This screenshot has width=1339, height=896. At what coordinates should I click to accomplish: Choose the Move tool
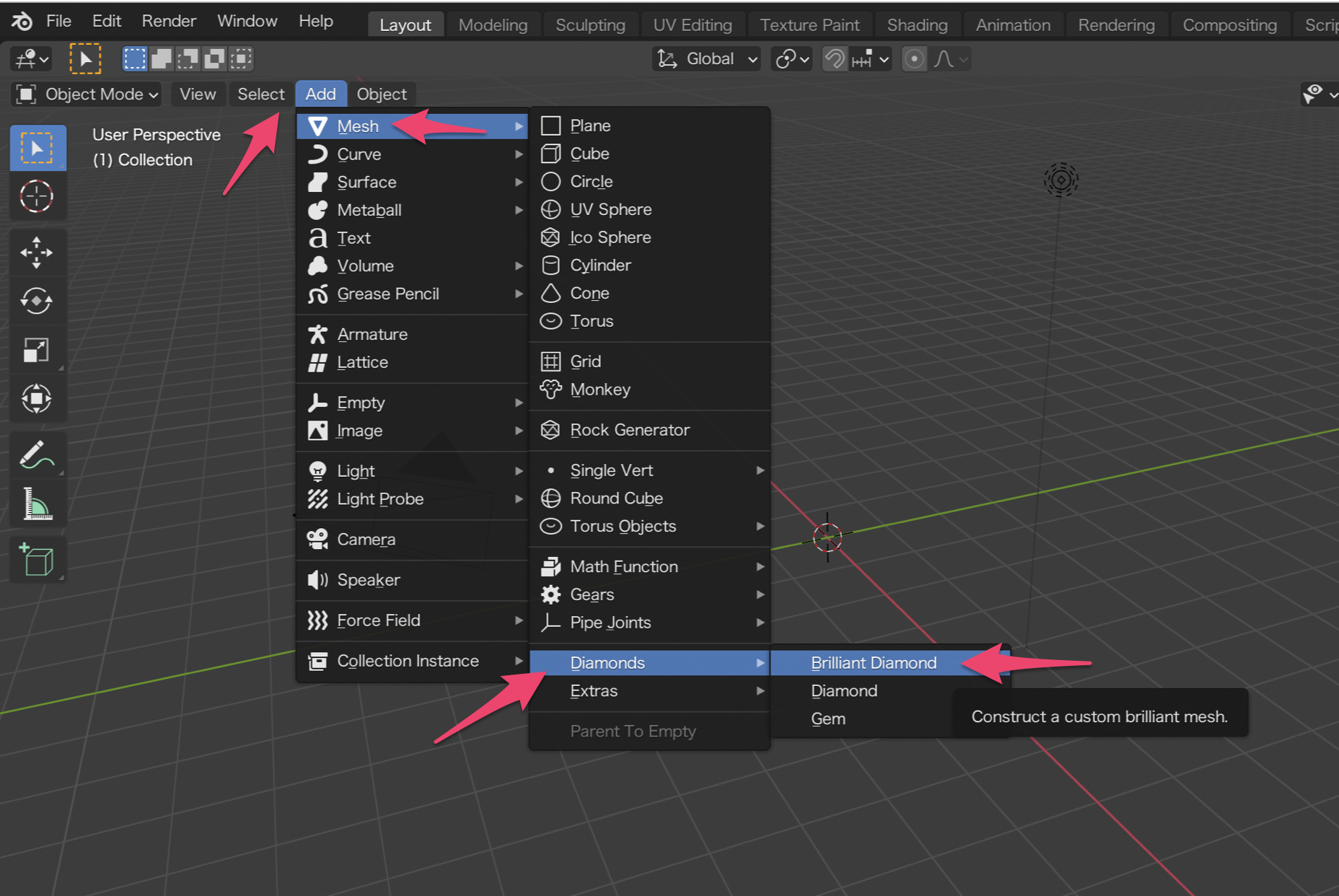[x=38, y=252]
